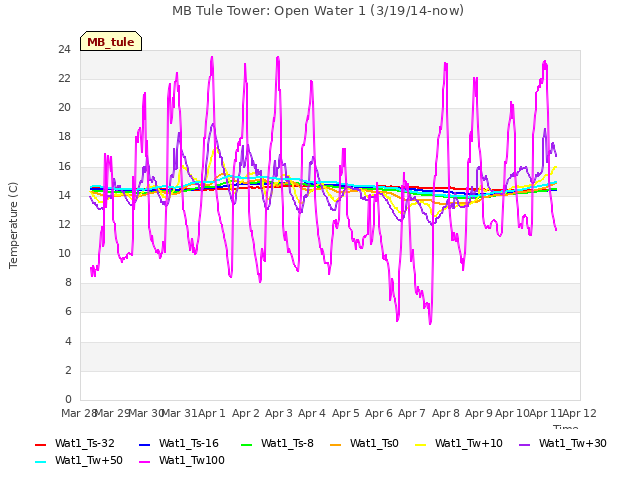Click the 12 y-axis tick label
This screenshot has width=640, height=480.
(65, 224)
